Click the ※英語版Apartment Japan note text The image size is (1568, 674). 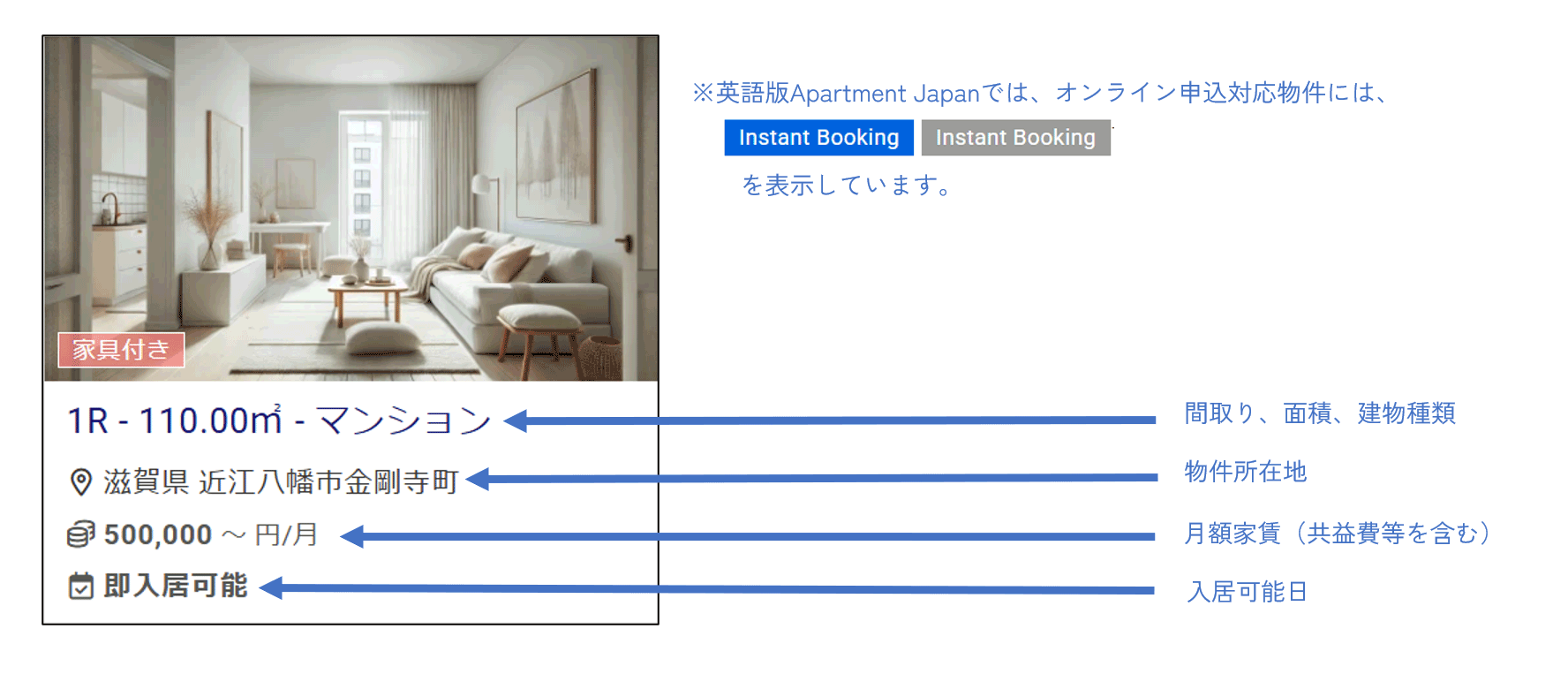(x=1042, y=93)
